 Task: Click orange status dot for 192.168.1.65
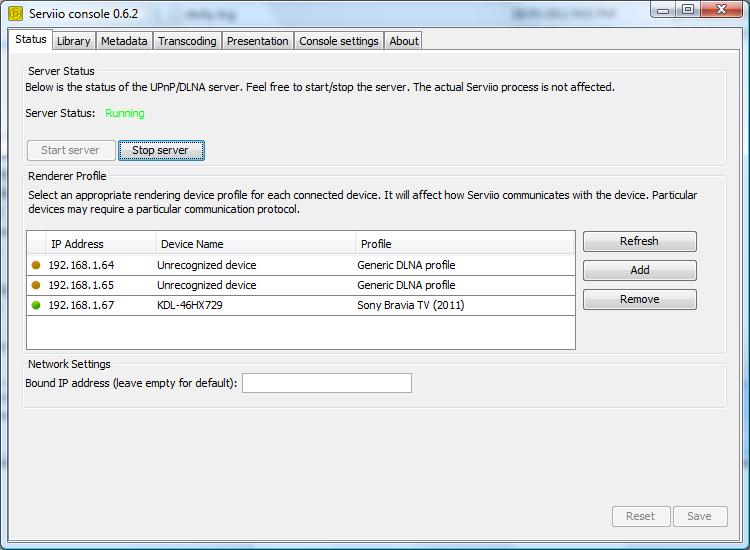pos(36,285)
